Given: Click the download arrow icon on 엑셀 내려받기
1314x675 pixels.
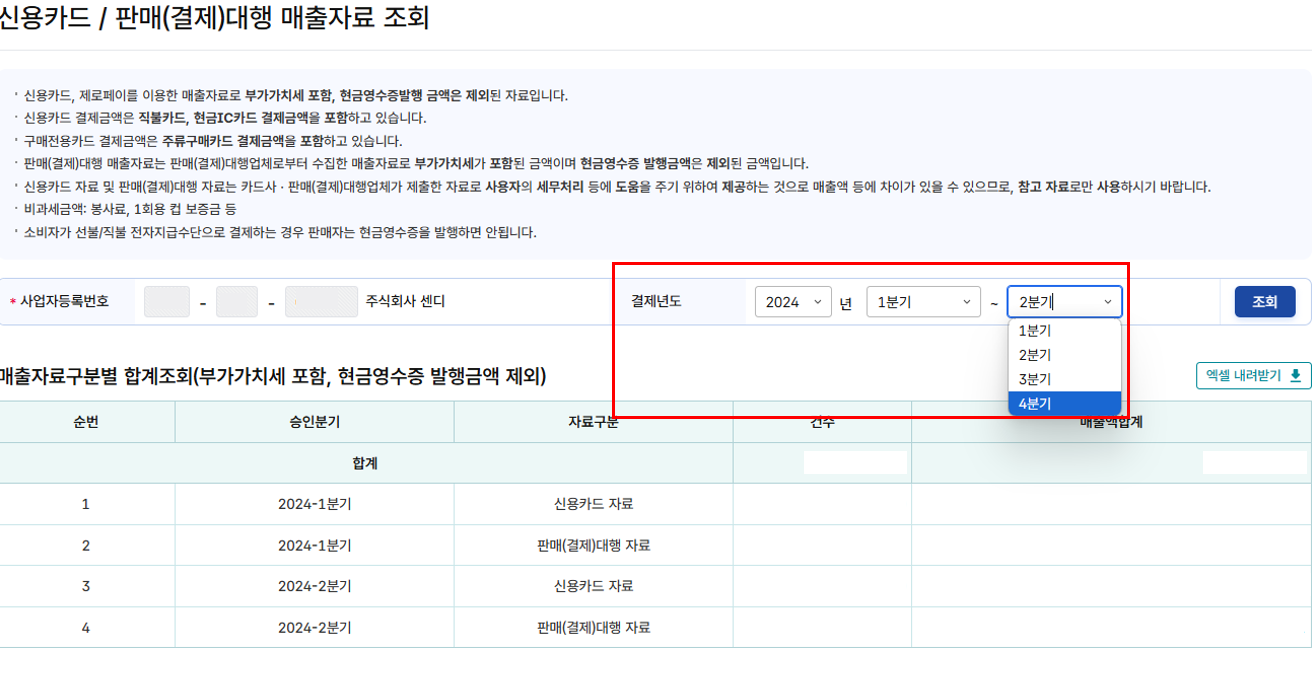Looking at the screenshot, I should (1295, 376).
